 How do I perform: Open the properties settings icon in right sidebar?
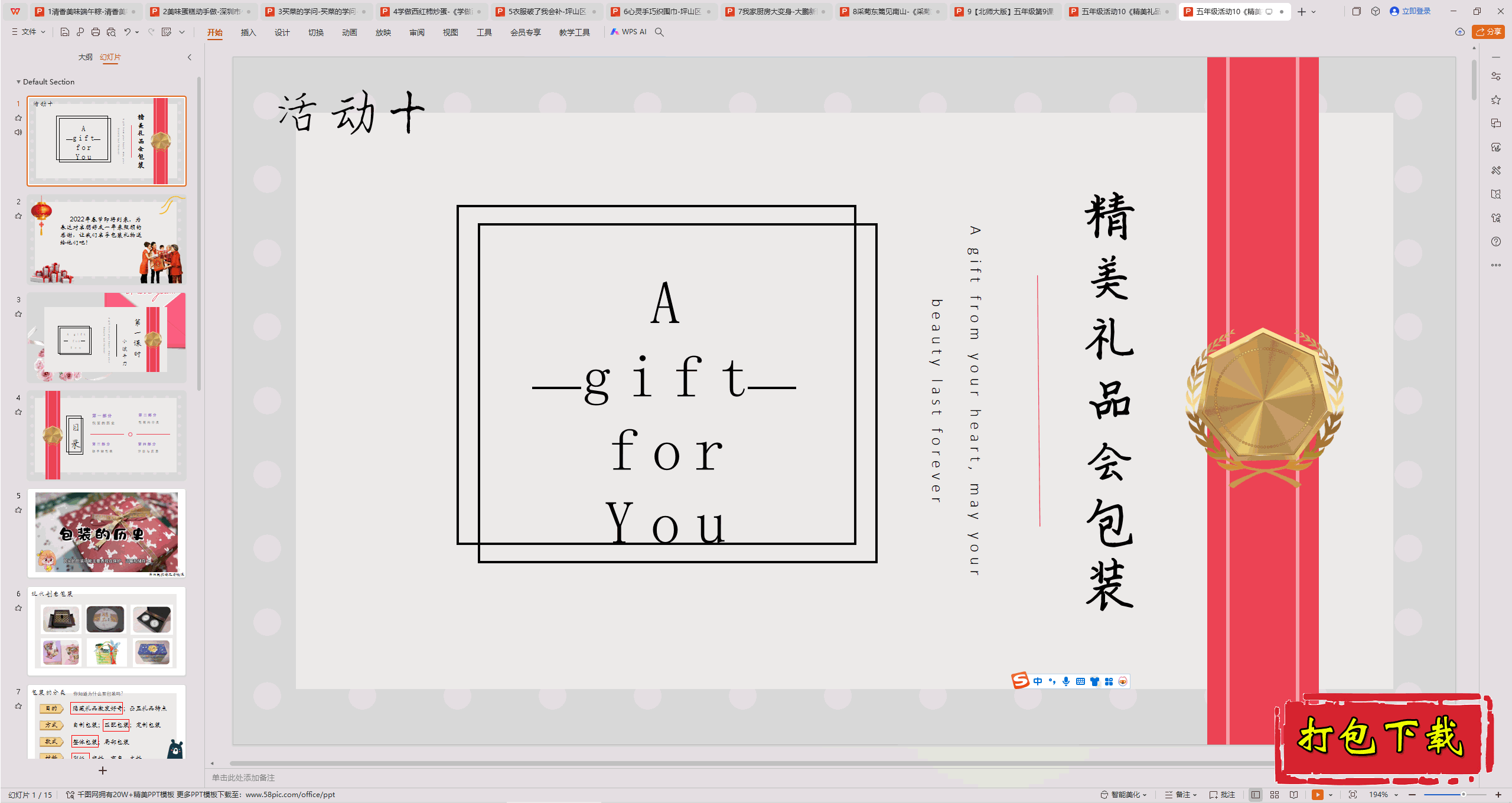[x=1496, y=76]
